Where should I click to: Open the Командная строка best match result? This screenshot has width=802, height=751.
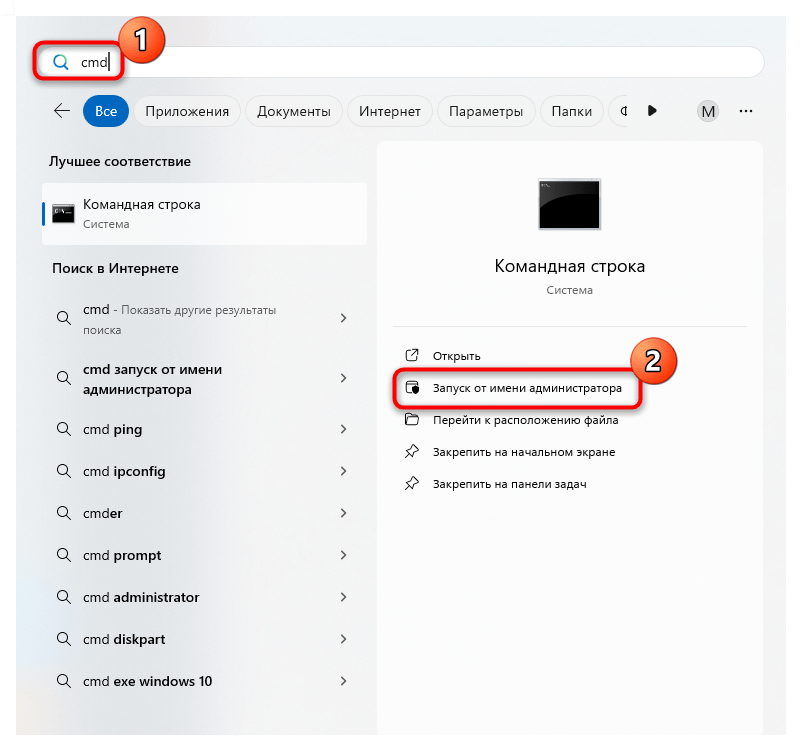[205, 214]
